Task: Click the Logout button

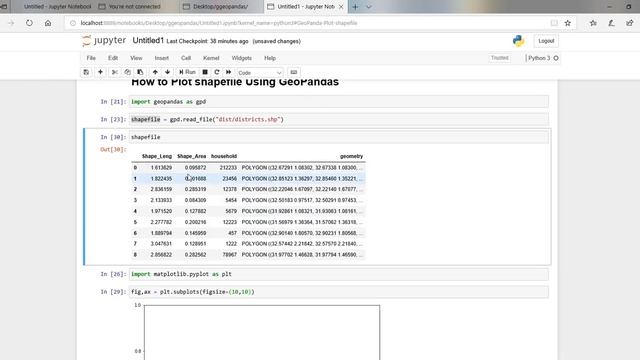Action: click(546, 41)
